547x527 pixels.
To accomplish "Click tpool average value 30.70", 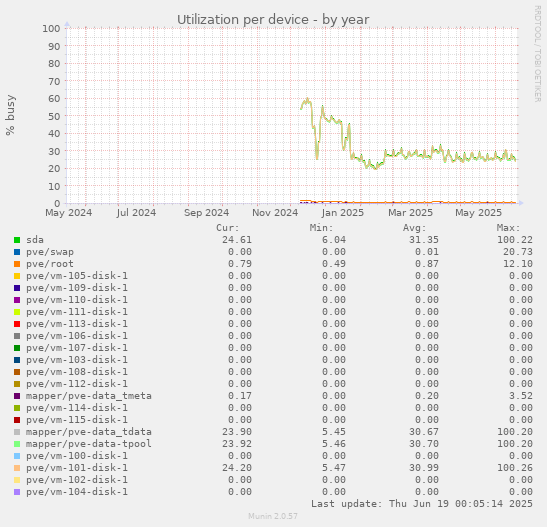I will (424, 444).
